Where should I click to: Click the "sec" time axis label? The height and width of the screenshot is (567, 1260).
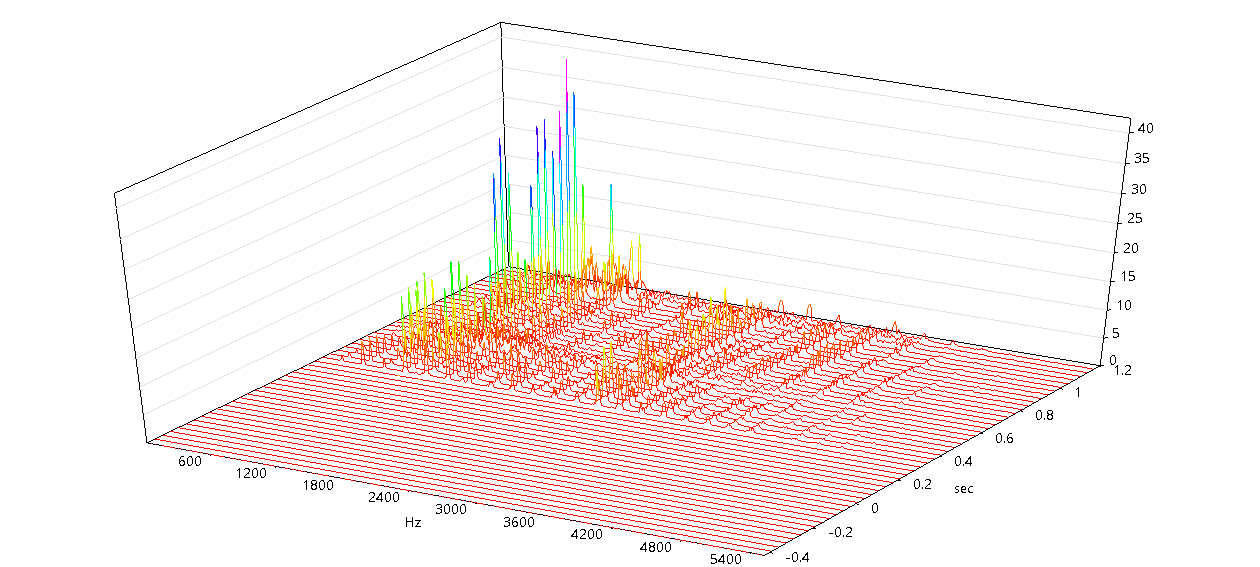tap(963, 489)
